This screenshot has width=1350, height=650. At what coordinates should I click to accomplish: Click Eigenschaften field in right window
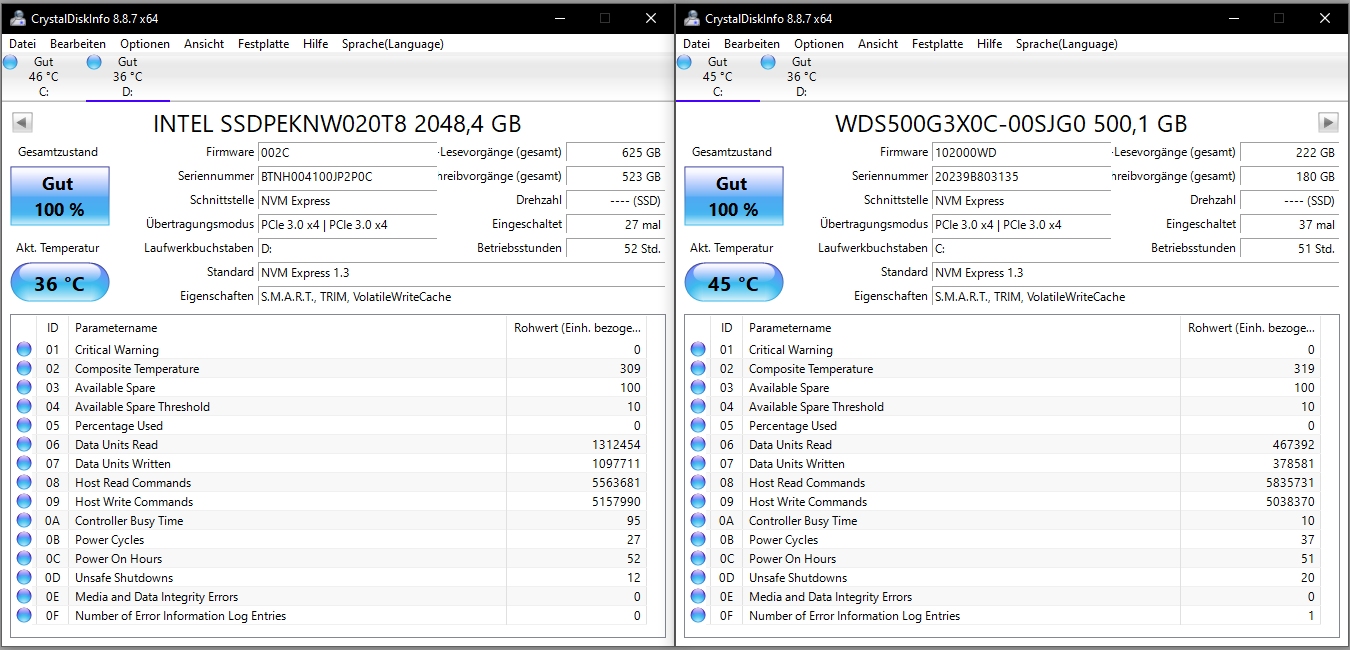click(1135, 297)
